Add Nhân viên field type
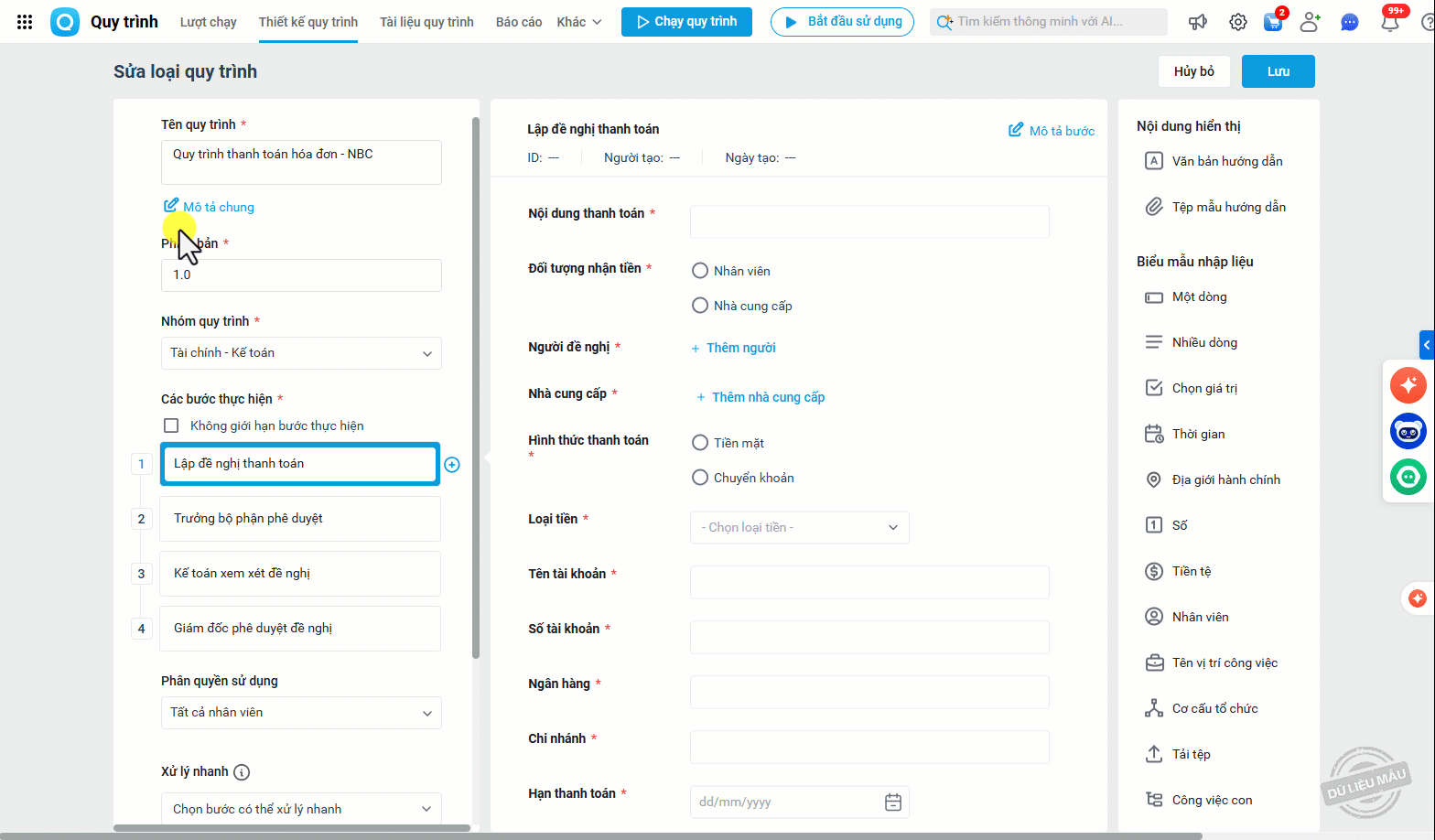 pyautogui.click(x=1187, y=617)
